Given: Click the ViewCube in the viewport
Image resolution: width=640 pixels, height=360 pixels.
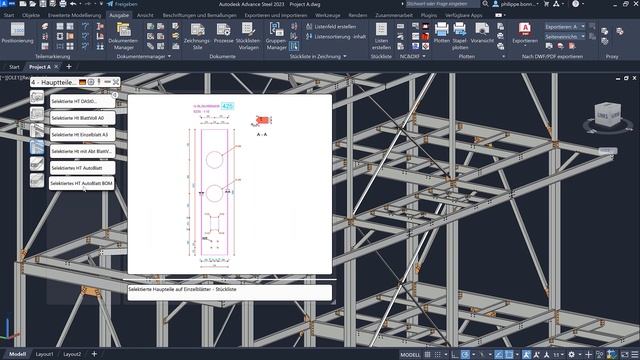Looking at the screenshot, I should (607, 115).
